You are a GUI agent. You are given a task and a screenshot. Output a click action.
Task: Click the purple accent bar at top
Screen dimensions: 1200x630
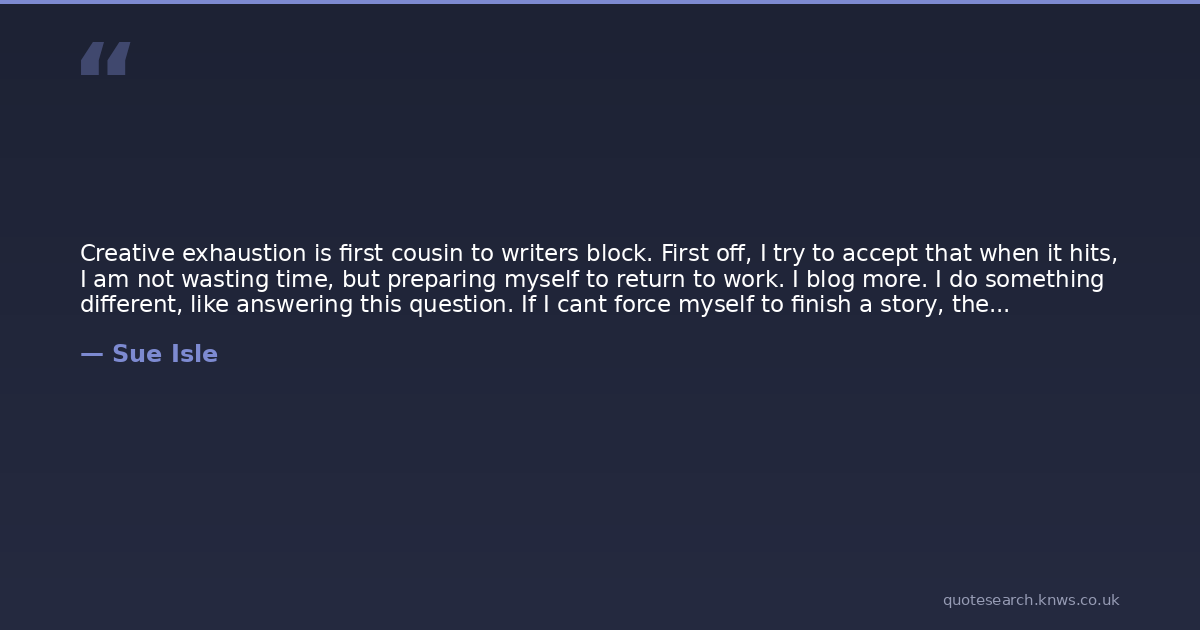[600, 2]
